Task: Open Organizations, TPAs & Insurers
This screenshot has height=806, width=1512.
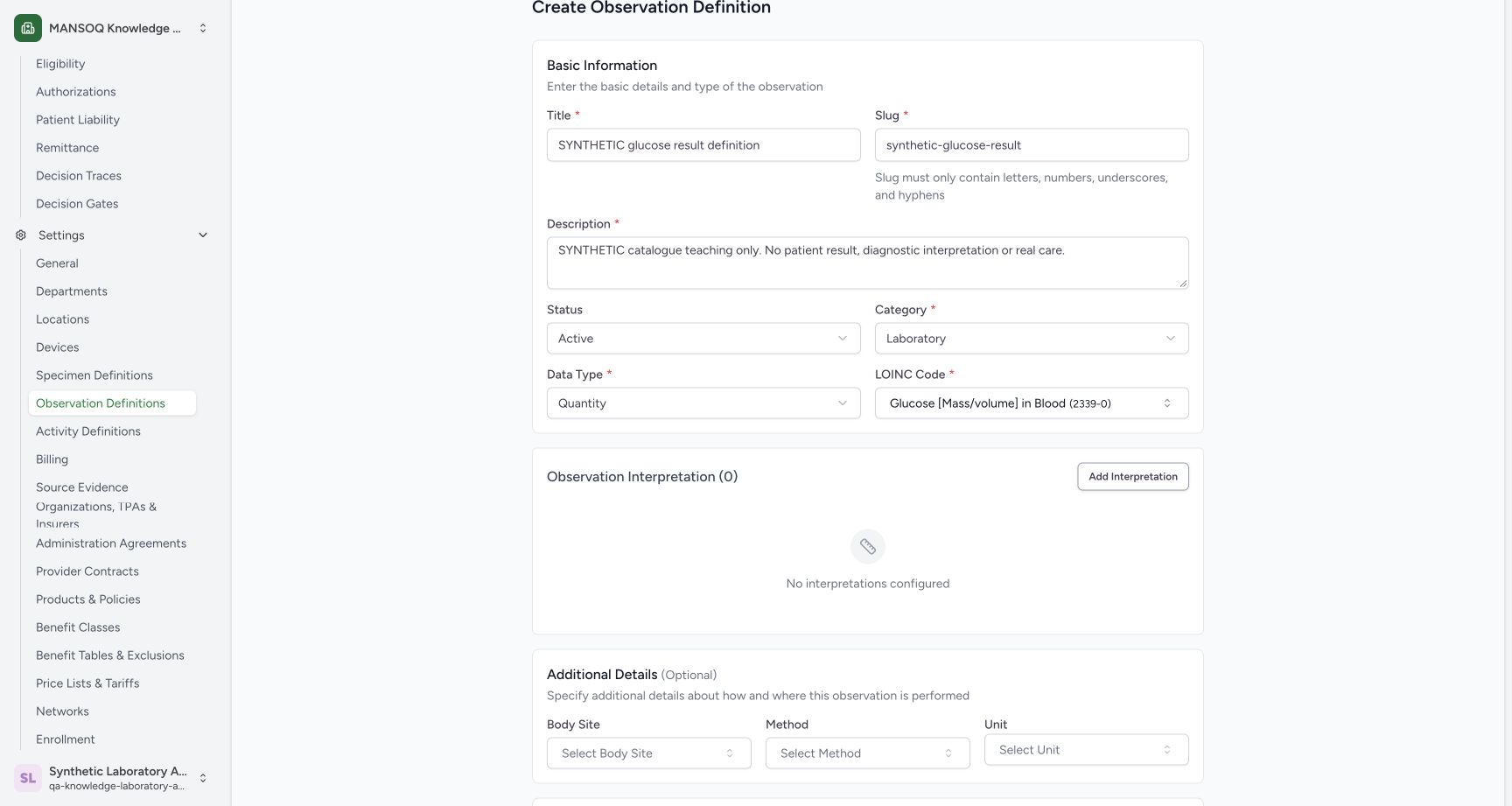Action: (x=96, y=515)
